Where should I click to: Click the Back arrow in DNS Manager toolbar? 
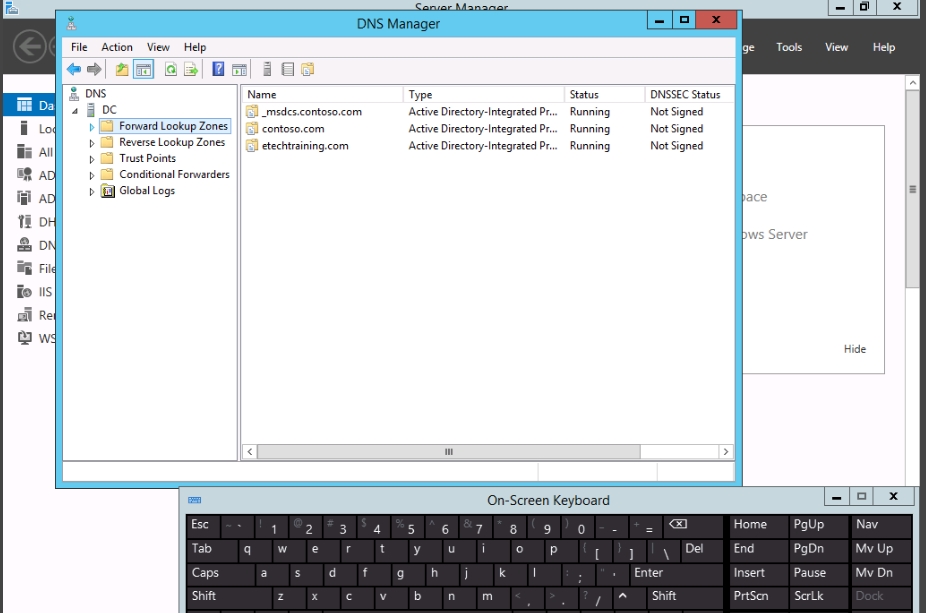click(74, 69)
